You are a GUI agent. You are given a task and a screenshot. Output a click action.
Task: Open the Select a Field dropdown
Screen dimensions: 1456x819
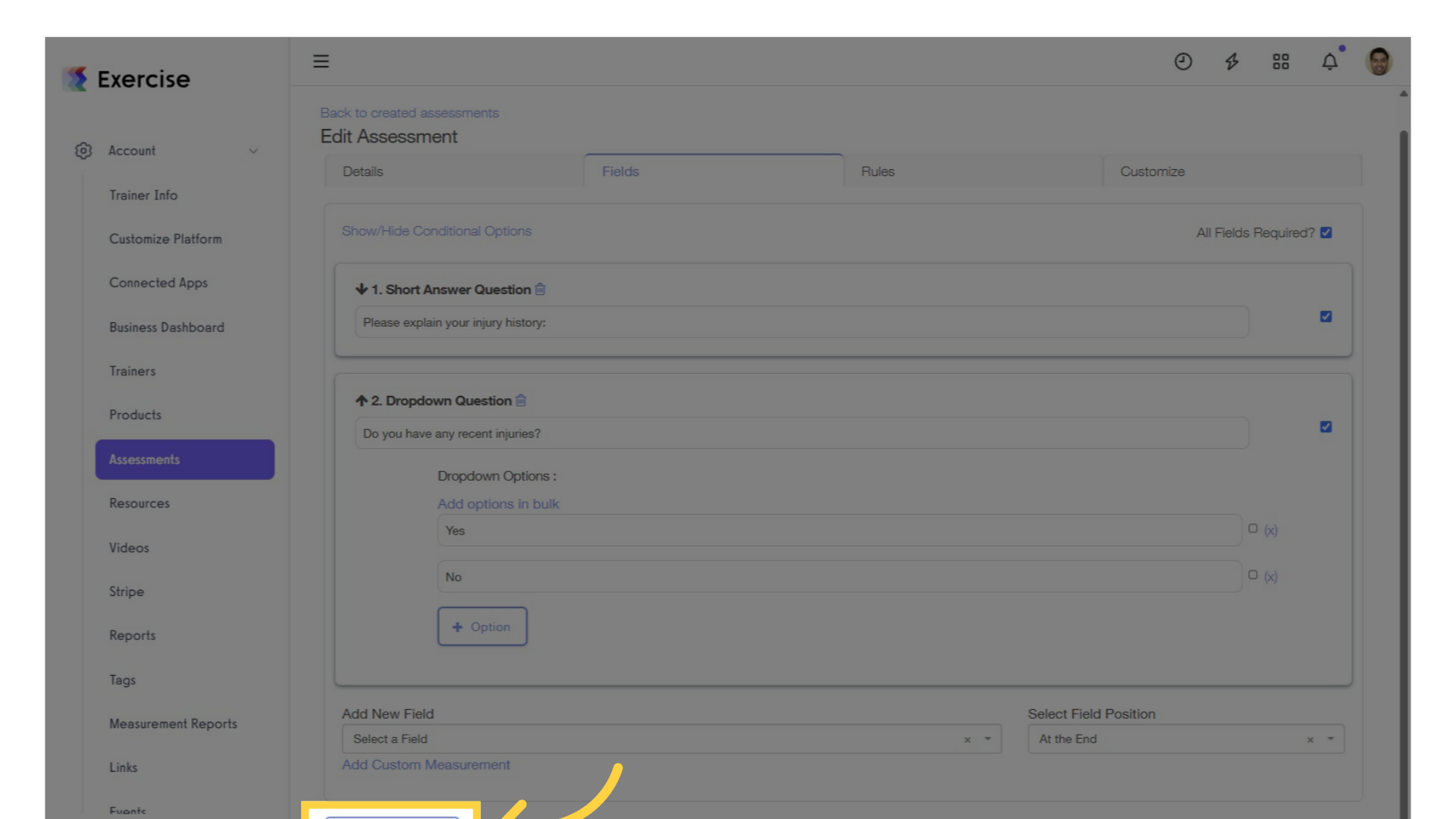pyautogui.click(x=671, y=739)
